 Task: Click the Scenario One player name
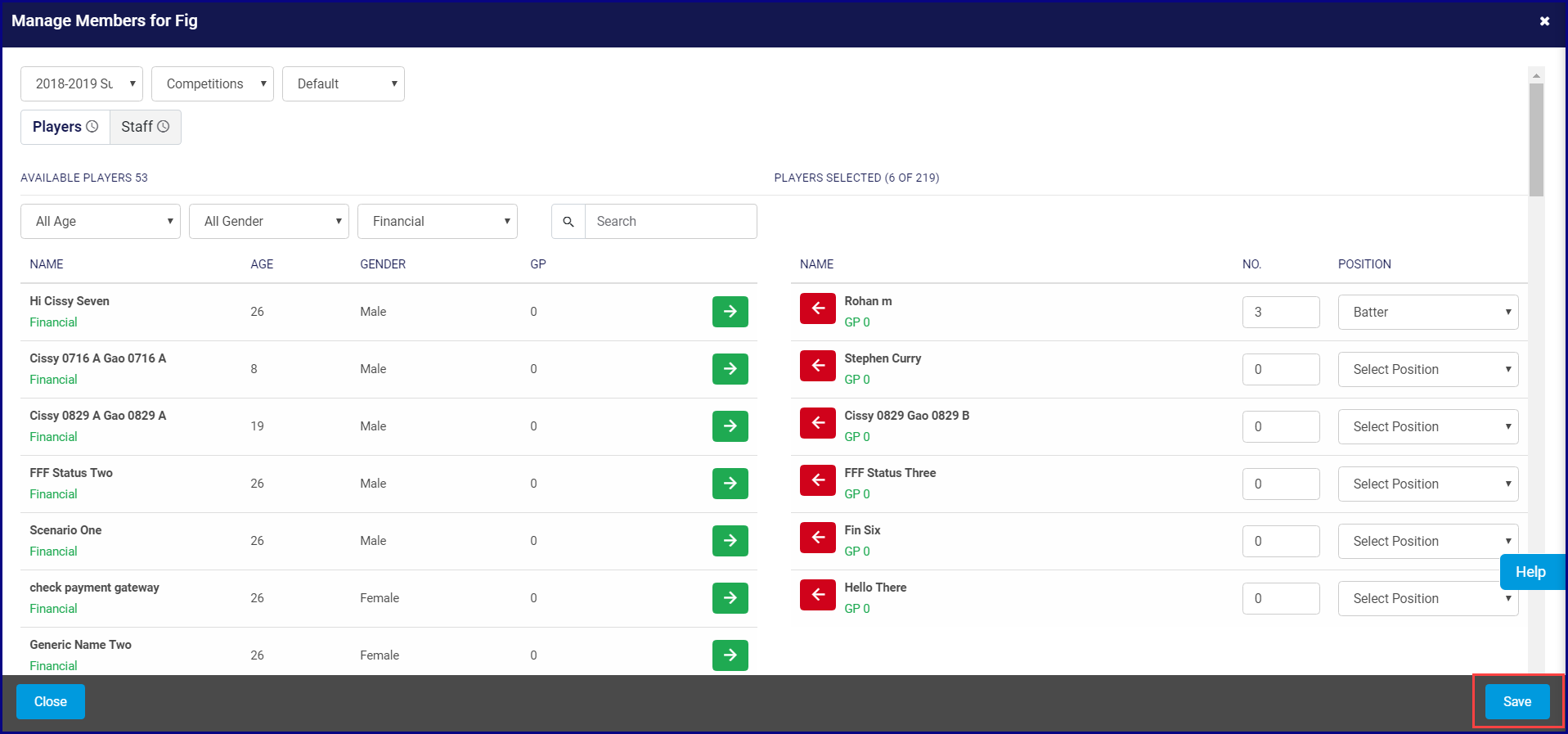pyautogui.click(x=65, y=530)
